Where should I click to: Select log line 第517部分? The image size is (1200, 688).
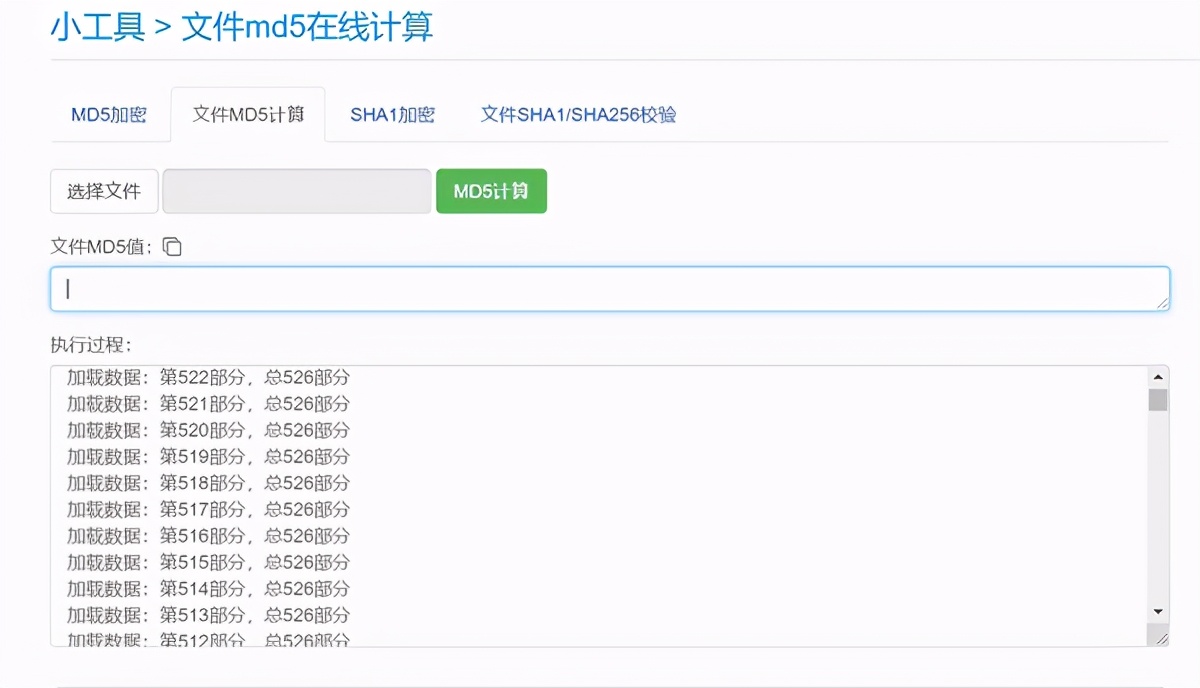tap(208, 509)
